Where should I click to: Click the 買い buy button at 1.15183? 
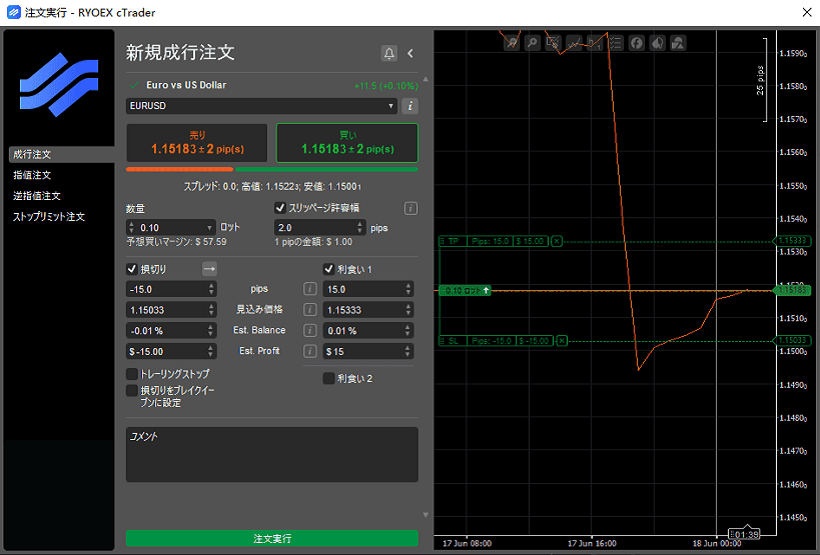[x=347, y=143]
